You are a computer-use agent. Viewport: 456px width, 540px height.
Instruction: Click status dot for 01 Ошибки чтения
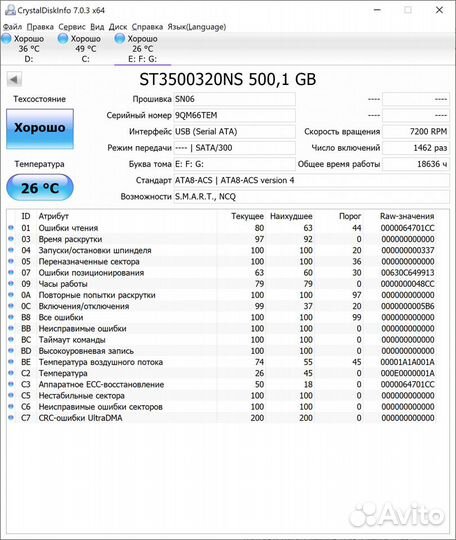[11, 228]
